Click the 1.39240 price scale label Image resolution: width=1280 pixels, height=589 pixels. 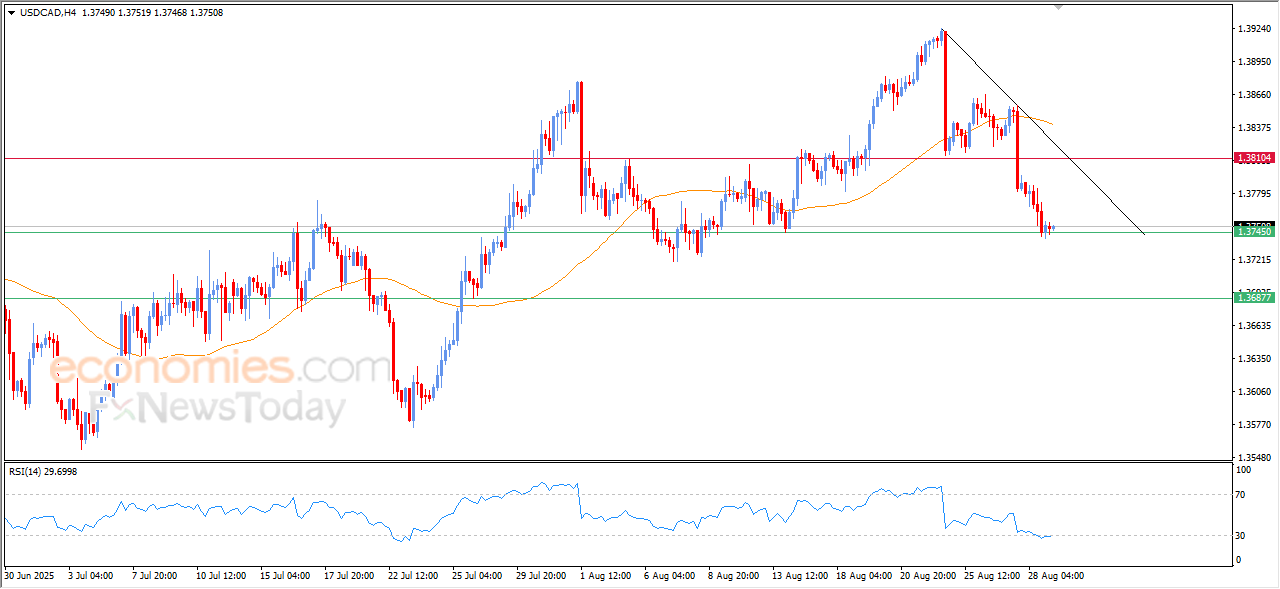tap(1254, 29)
